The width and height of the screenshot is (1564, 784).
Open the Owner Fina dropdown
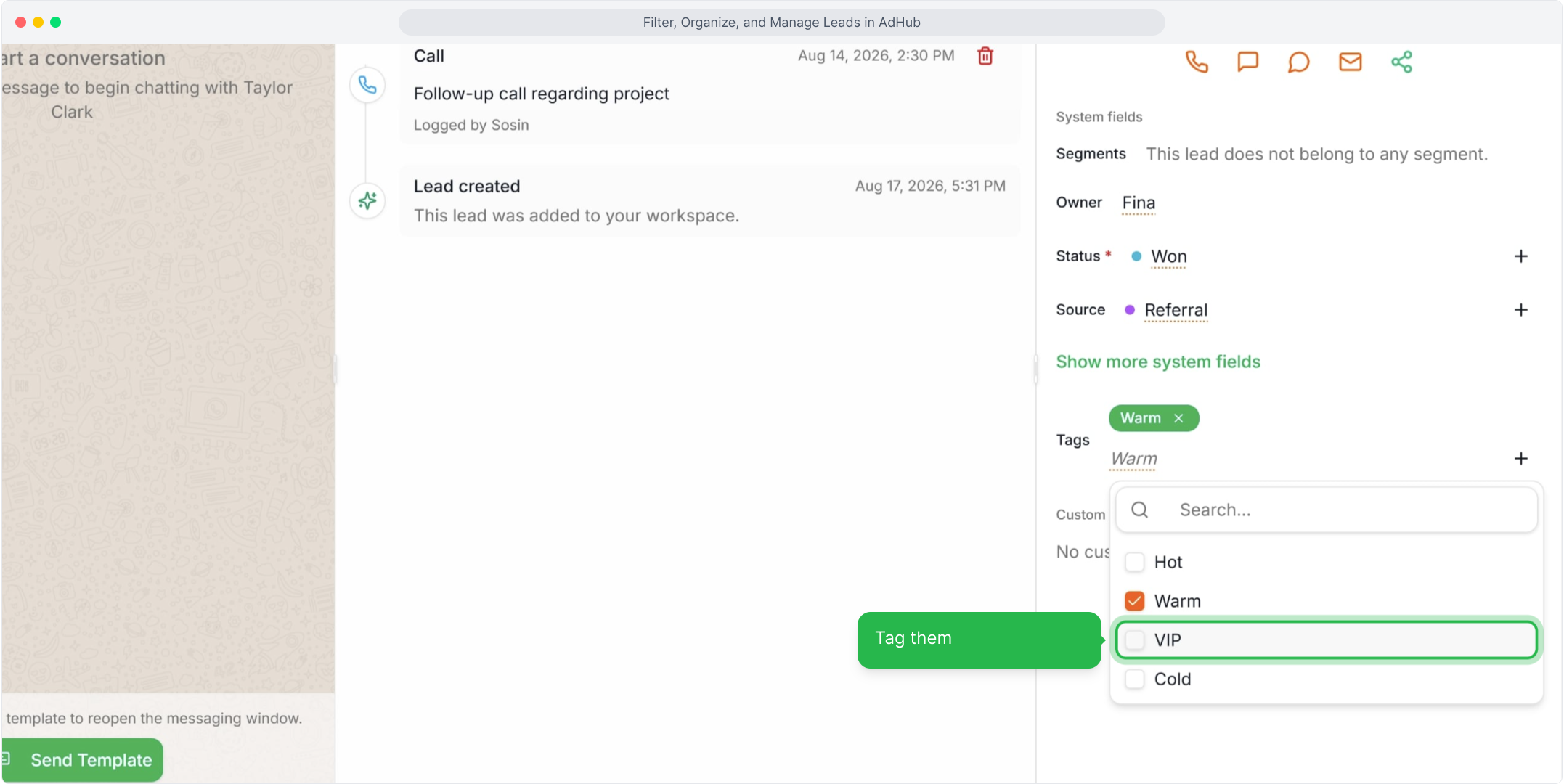(1139, 203)
